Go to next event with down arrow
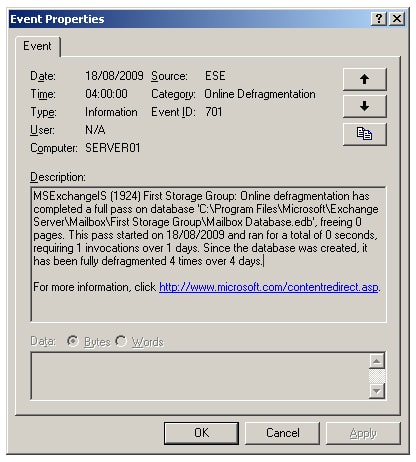The image size is (416, 462). [x=364, y=106]
